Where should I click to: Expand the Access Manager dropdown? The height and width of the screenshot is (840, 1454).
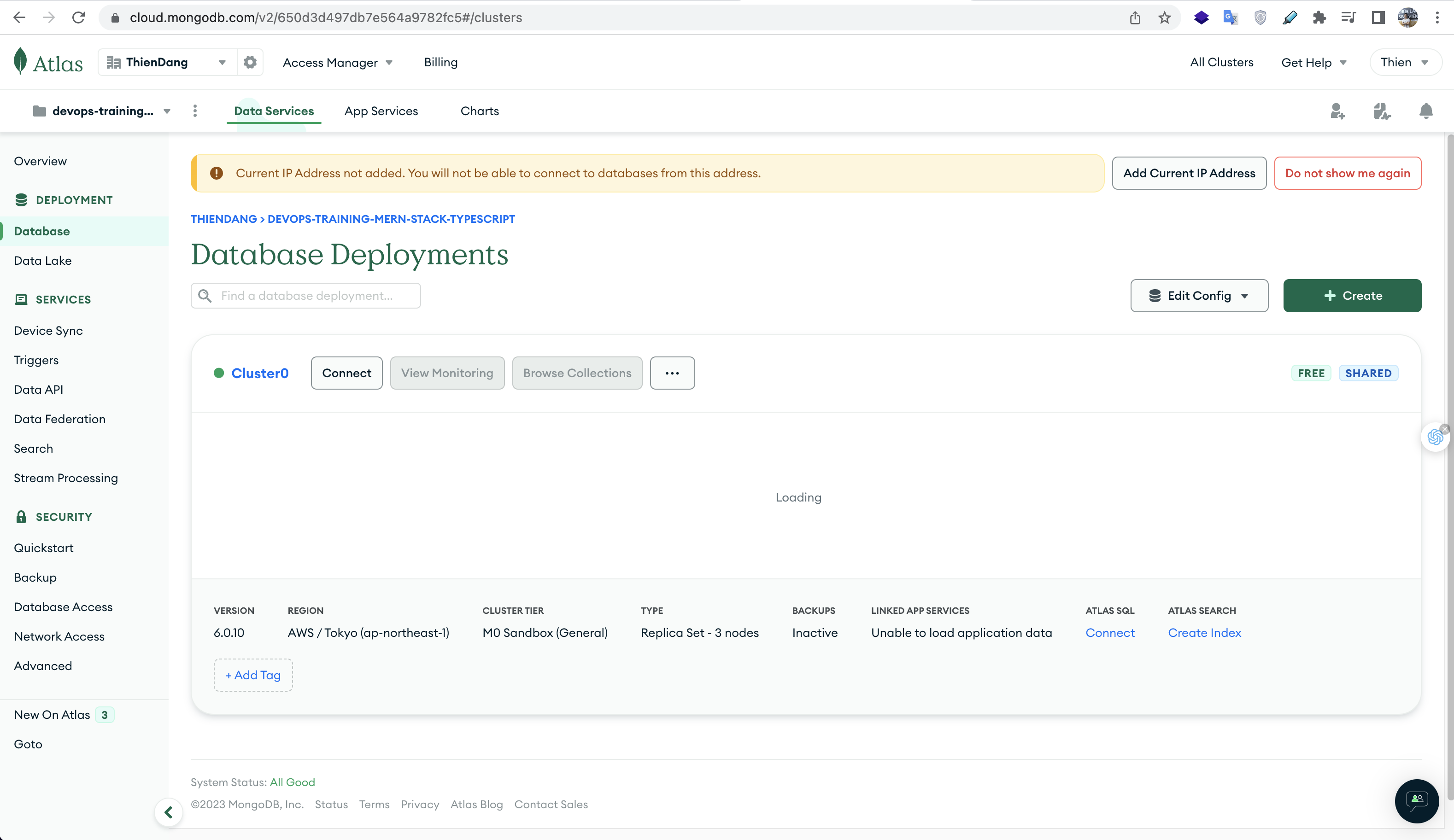[x=338, y=62]
